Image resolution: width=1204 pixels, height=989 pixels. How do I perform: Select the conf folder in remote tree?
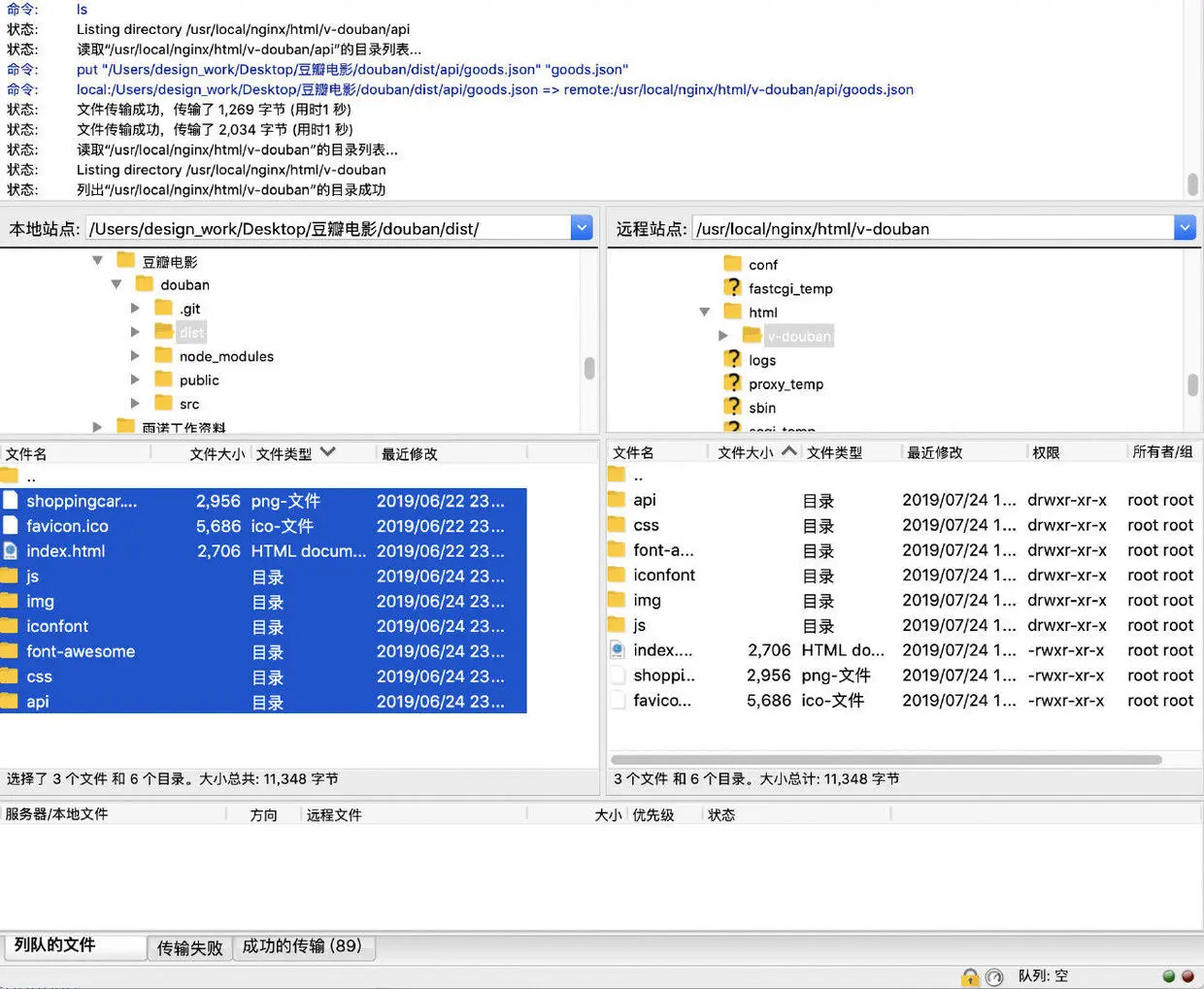tap(762, 264)
